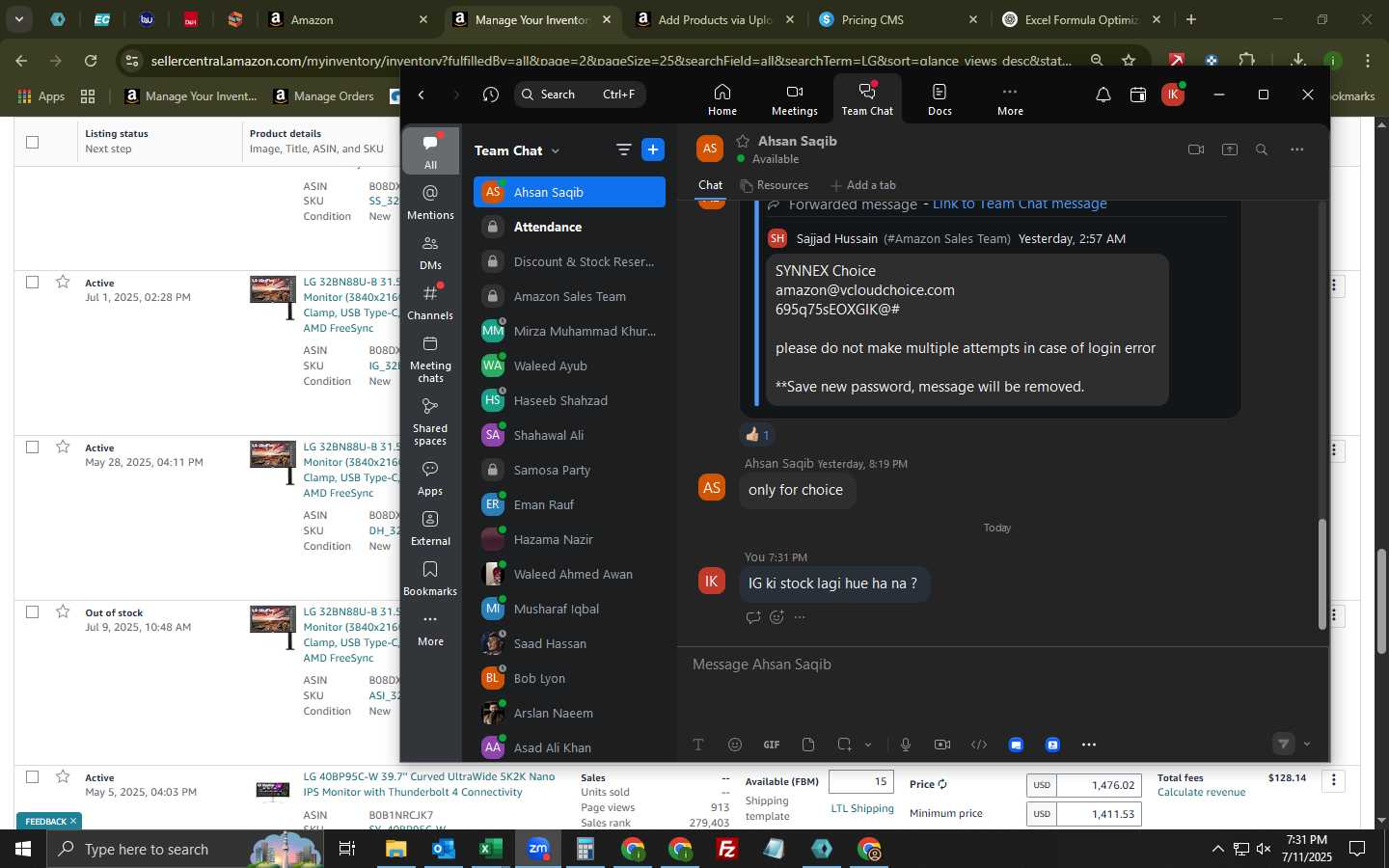Open more options in Ahsan Saqib chat header
This screenshot has height=868, width=1389.
coord(1297,149)
